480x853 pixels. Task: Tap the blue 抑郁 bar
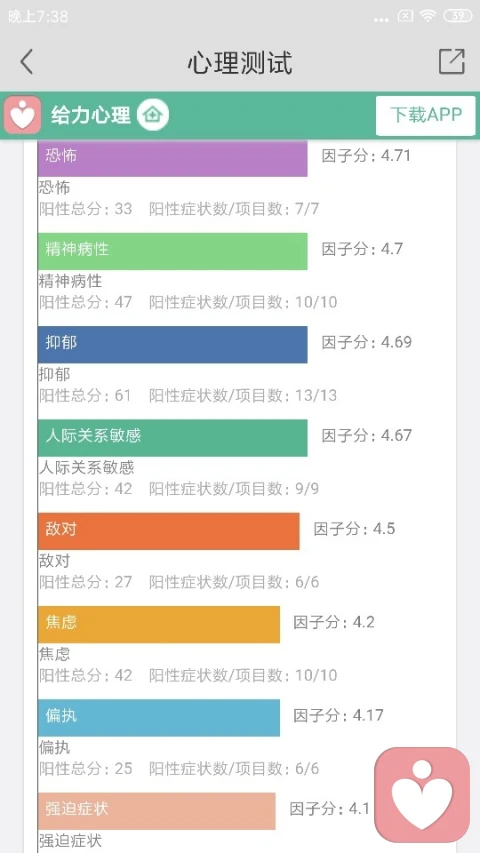pyautogui.click(x=173, y=344)
